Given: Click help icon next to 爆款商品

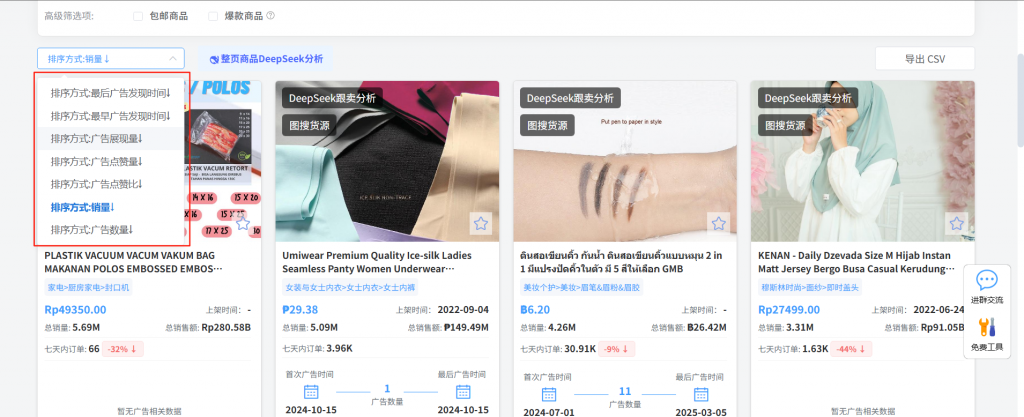Looking at the screenshot, I should point(270,16).
